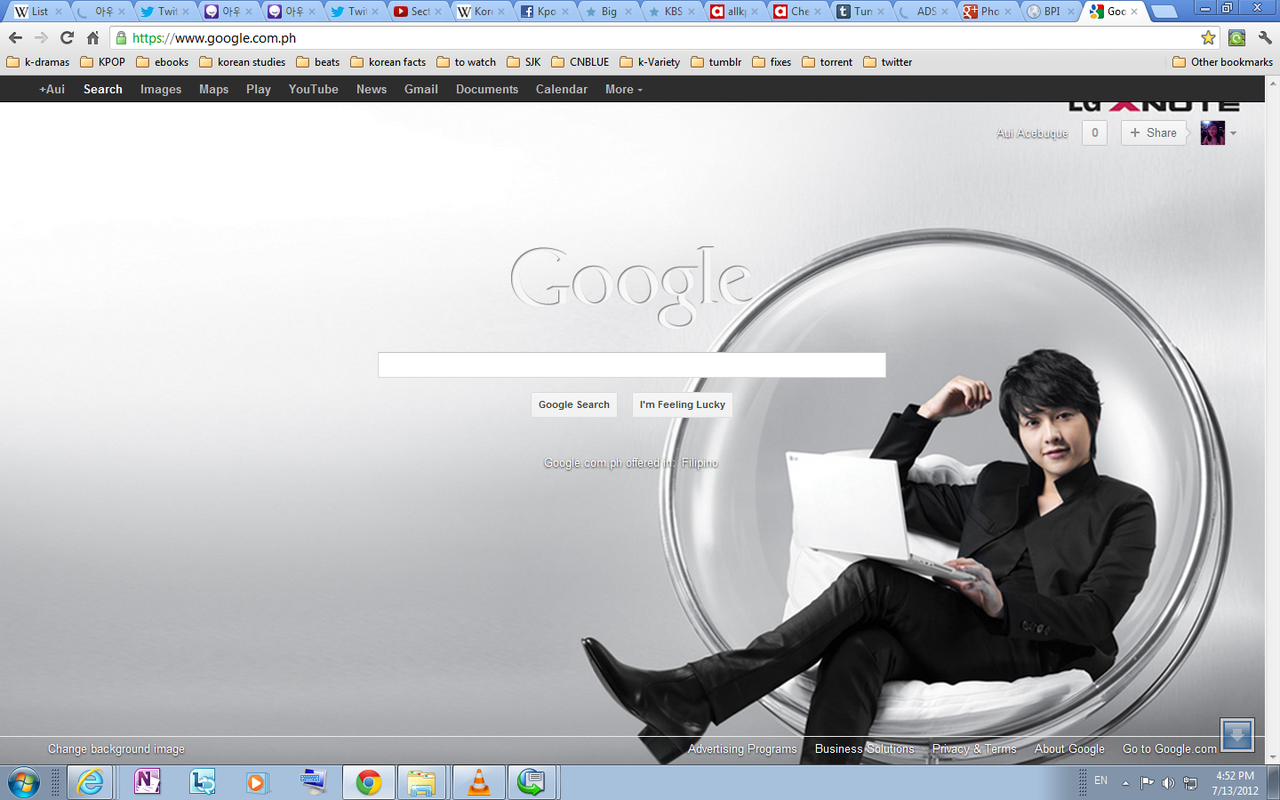Open the to watch bookmark folder

pos(465,62)
